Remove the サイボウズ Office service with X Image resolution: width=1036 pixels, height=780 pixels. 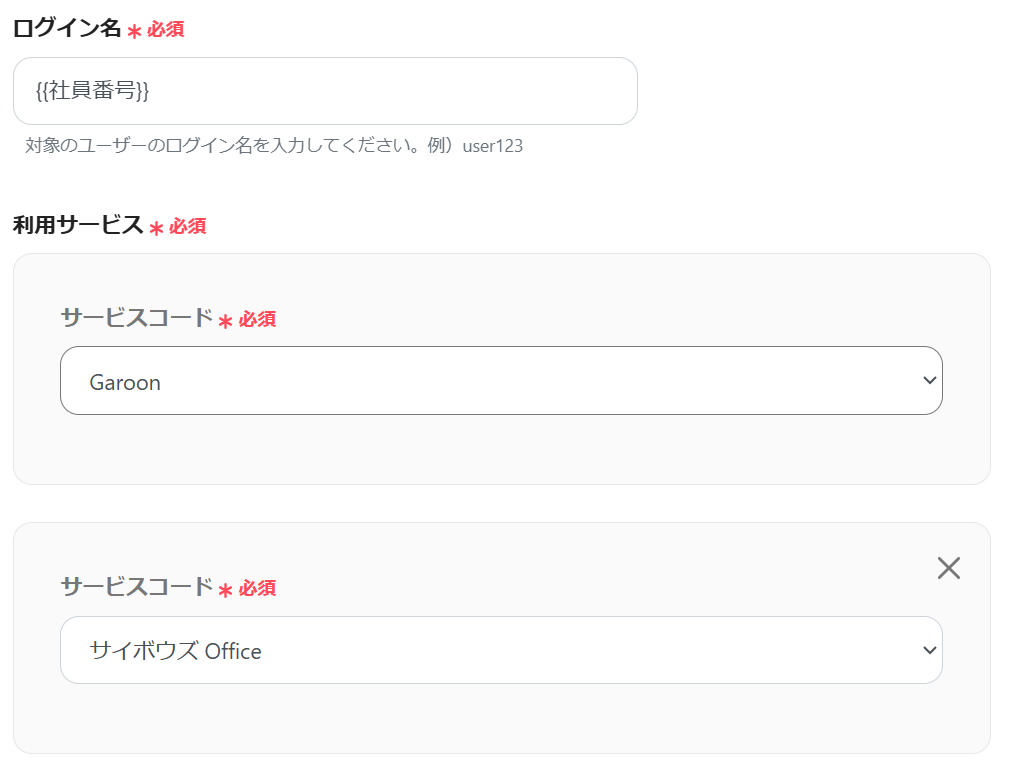[948, 568]
